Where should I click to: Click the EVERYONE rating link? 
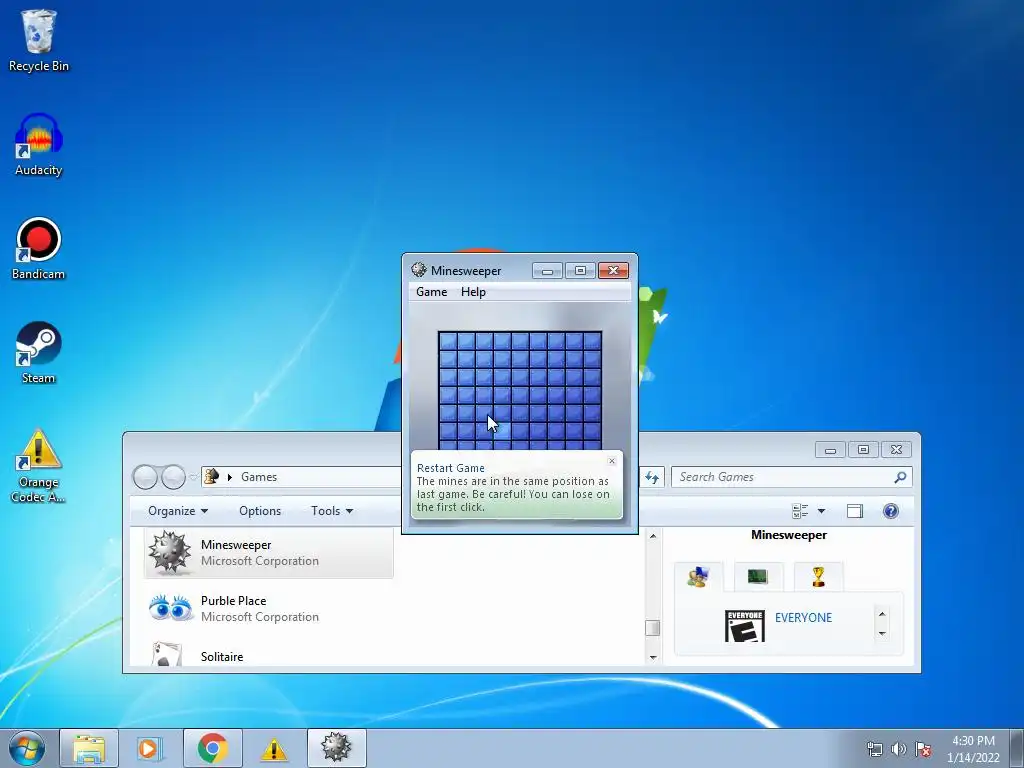pyautogui.click(x=803, y=618)
